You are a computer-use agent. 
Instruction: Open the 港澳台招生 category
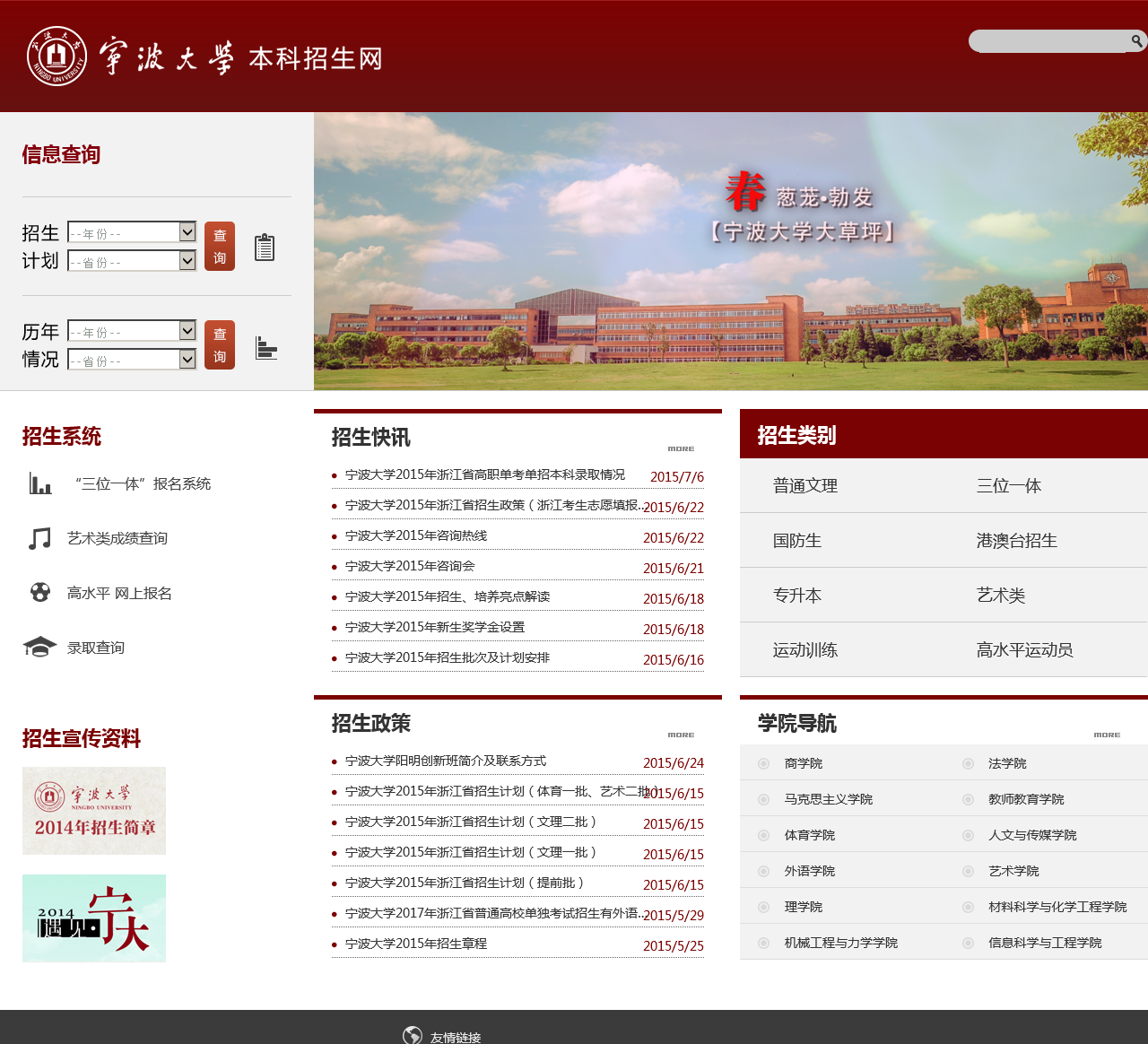tap(1017, 540)
